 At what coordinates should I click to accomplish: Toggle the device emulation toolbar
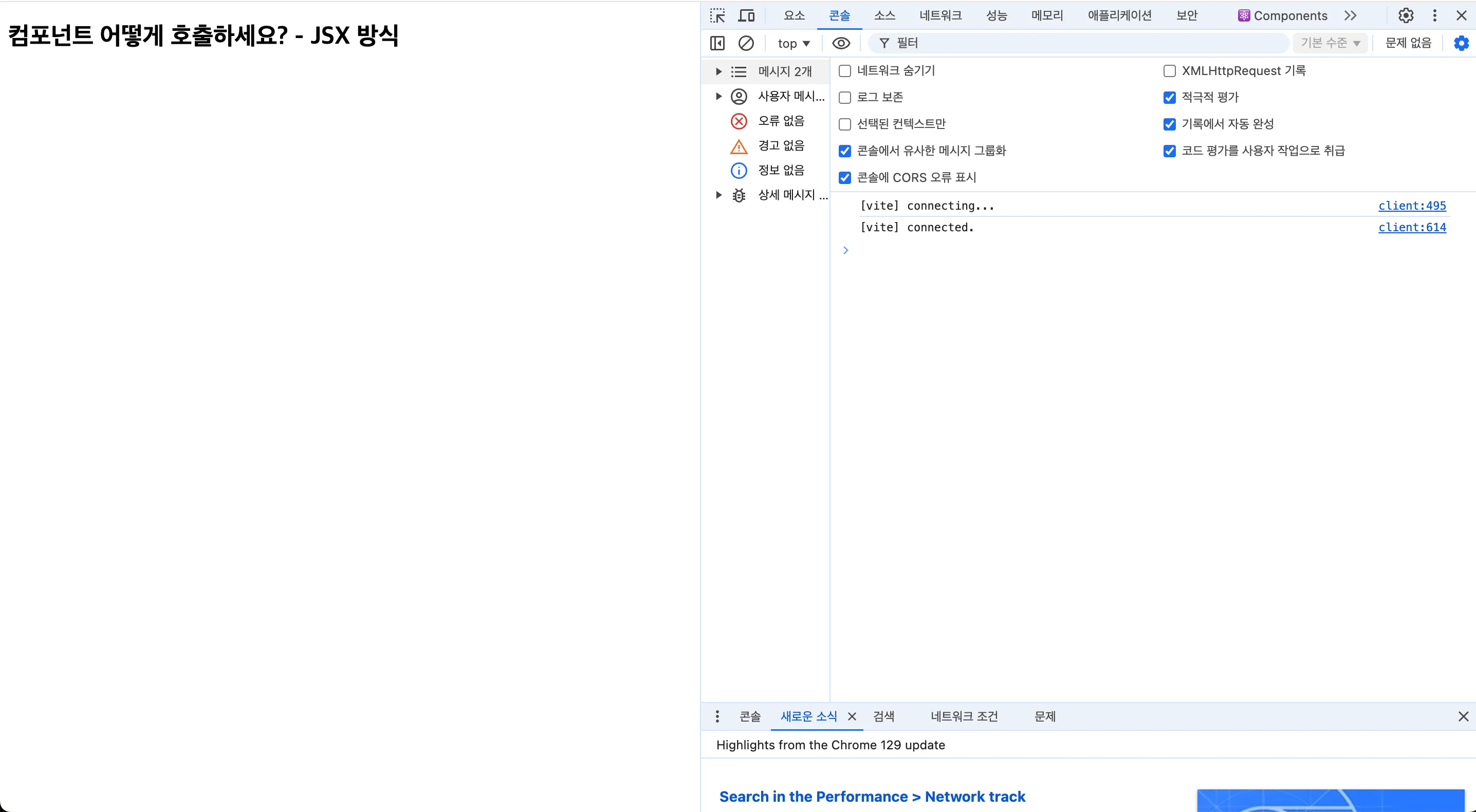(746, 15)
